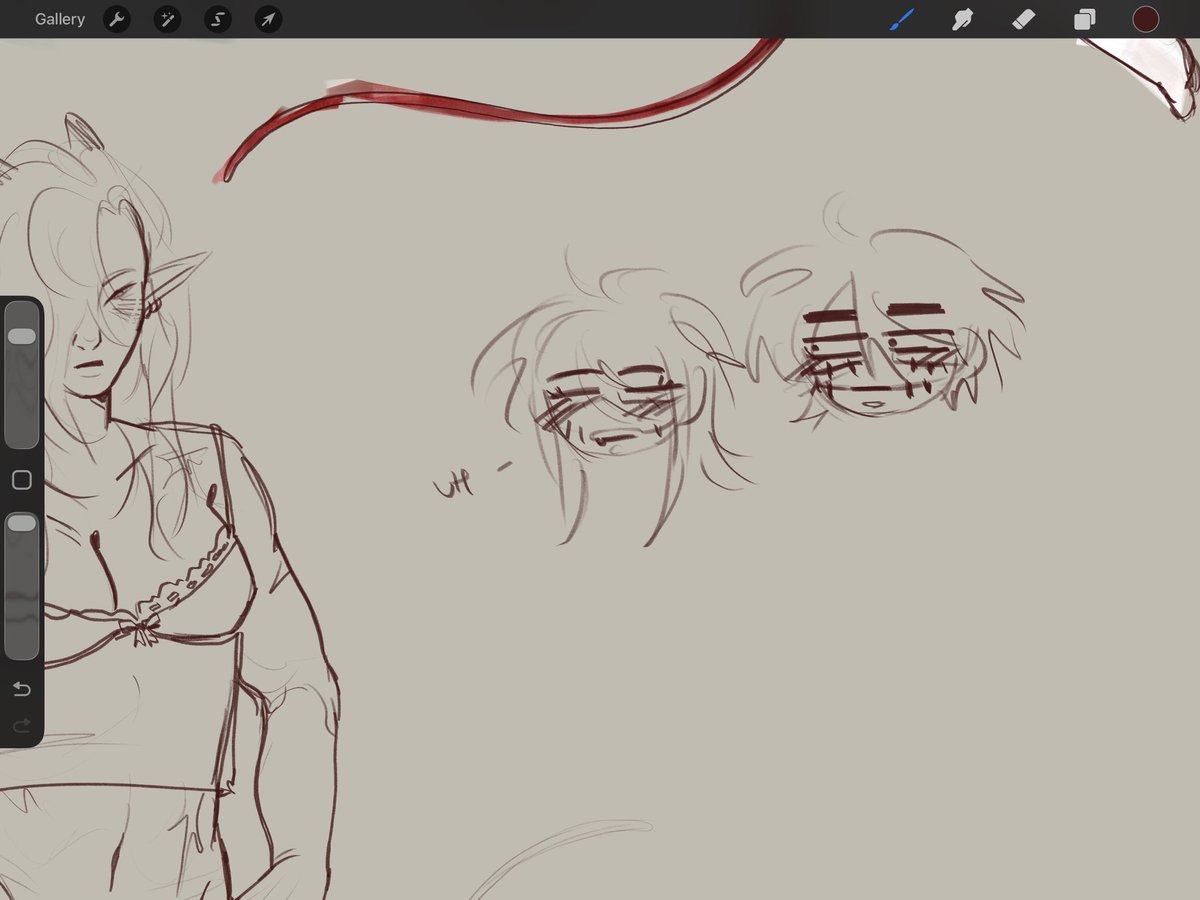Image resolution: width=1200 pixels, height=900 pixels.
Task: Select the Smudge tool
Action: pyautogui.click(x=962, y=19)
